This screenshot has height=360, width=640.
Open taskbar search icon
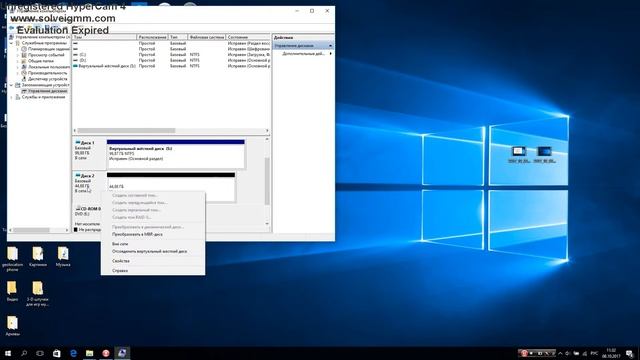pos(24,353)
